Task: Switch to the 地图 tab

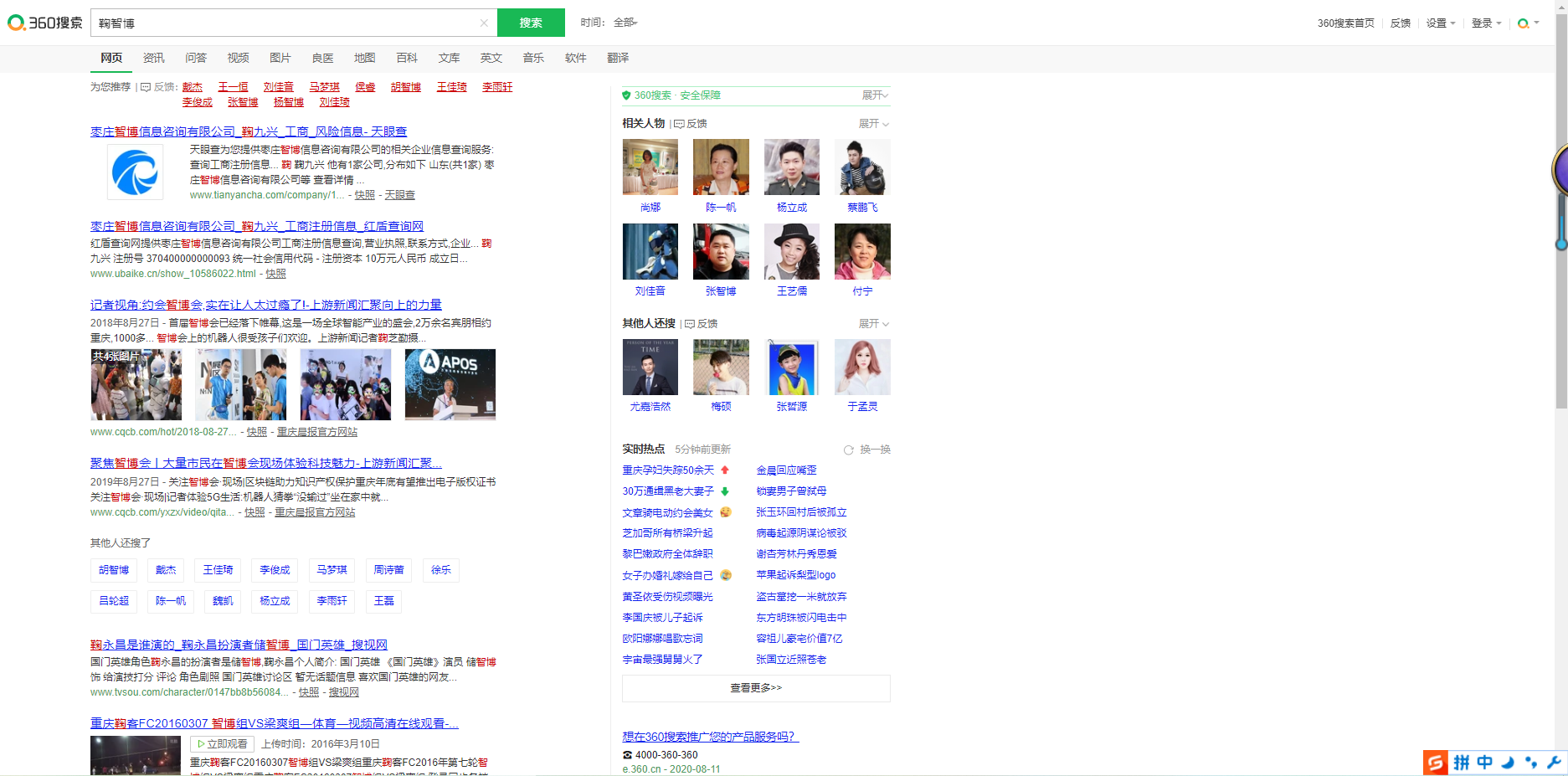Action: (365, 58)
